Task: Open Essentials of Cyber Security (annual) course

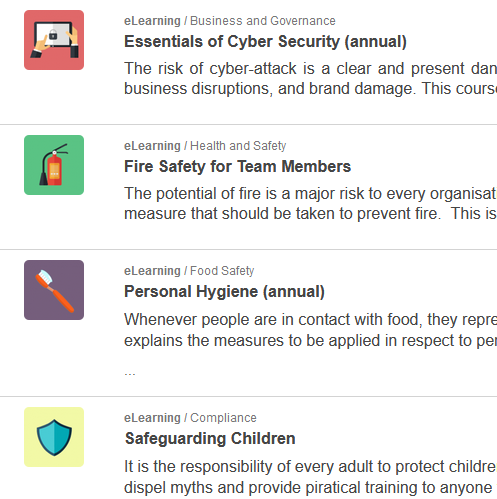Action: click(x=265, y=42)
